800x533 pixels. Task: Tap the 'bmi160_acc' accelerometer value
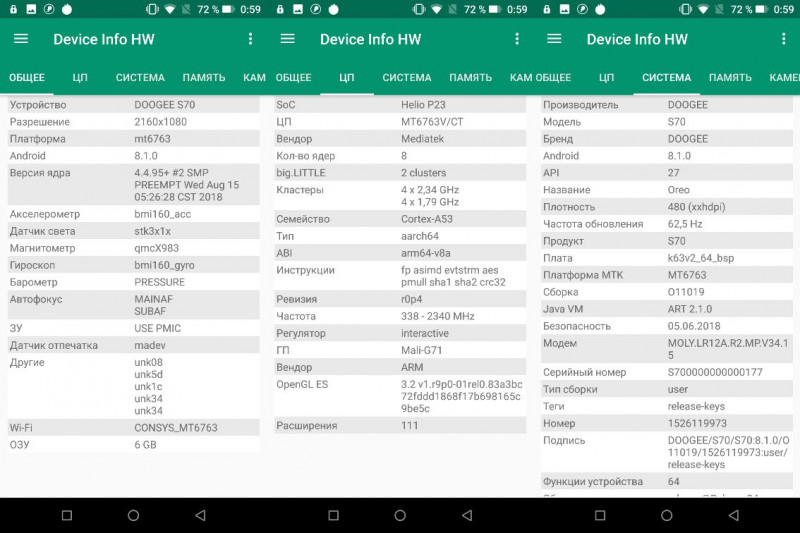(163, 214)
